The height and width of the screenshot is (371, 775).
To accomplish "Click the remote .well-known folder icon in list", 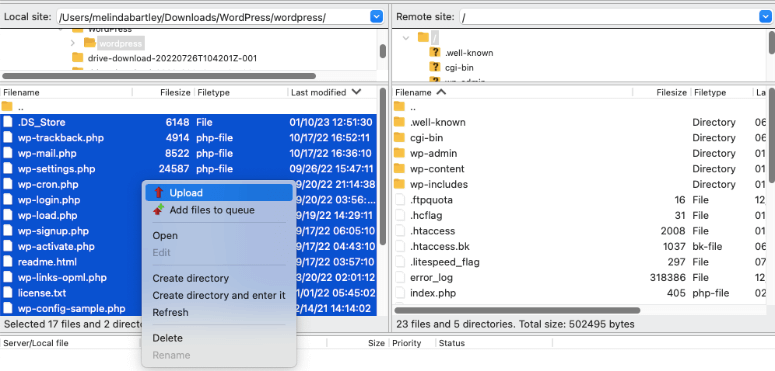I will [x=399, y=122].
